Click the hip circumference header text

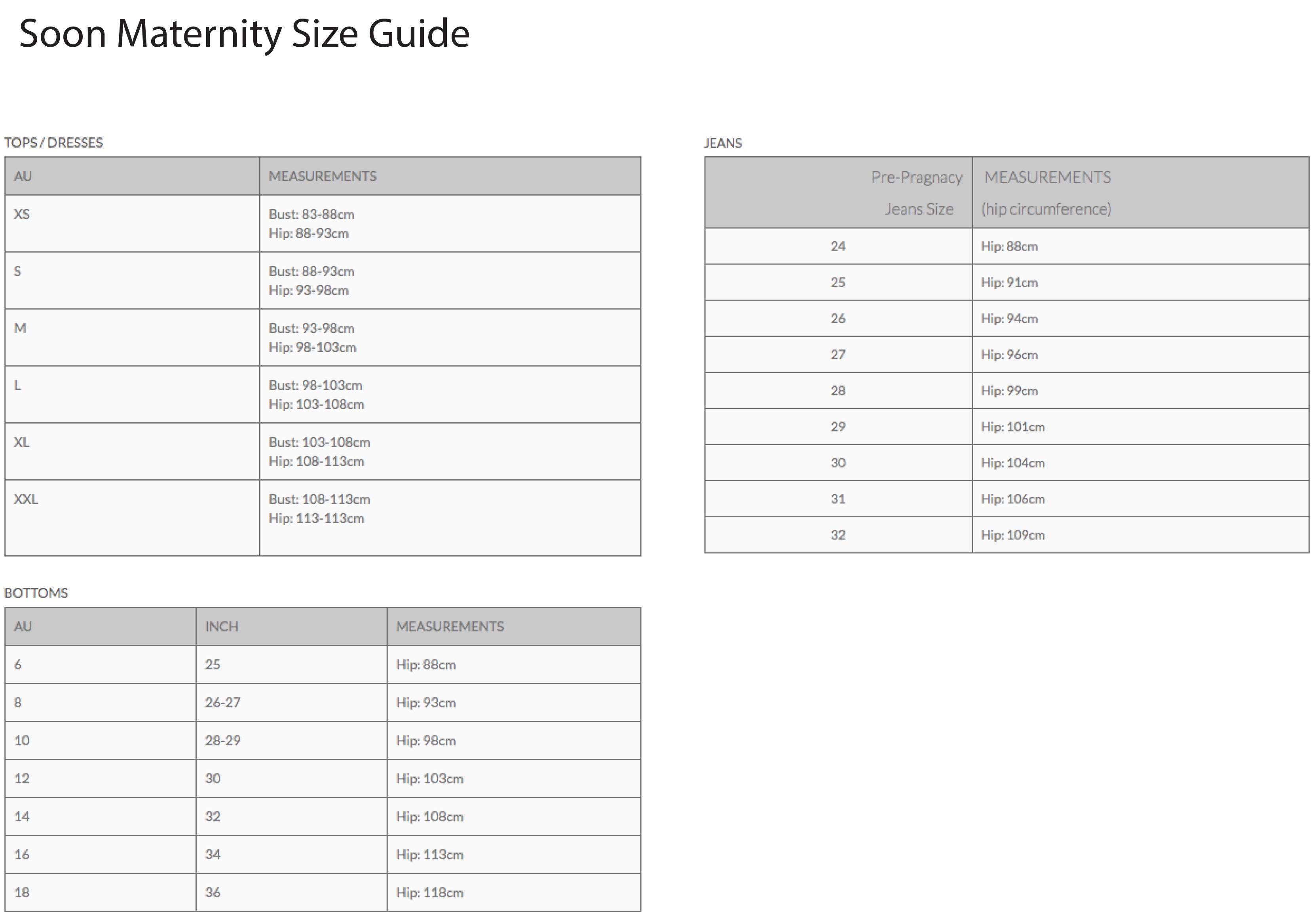click(1045, 209)
